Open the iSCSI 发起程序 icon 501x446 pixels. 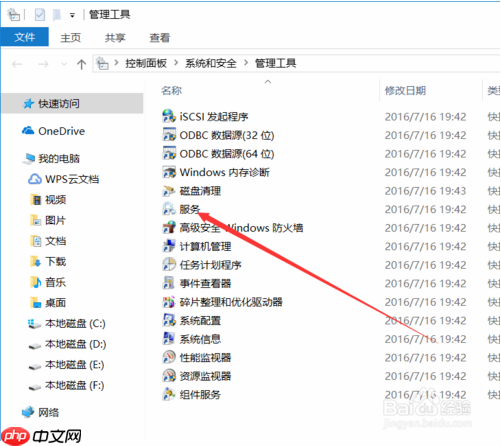click(x=169, y=116)
